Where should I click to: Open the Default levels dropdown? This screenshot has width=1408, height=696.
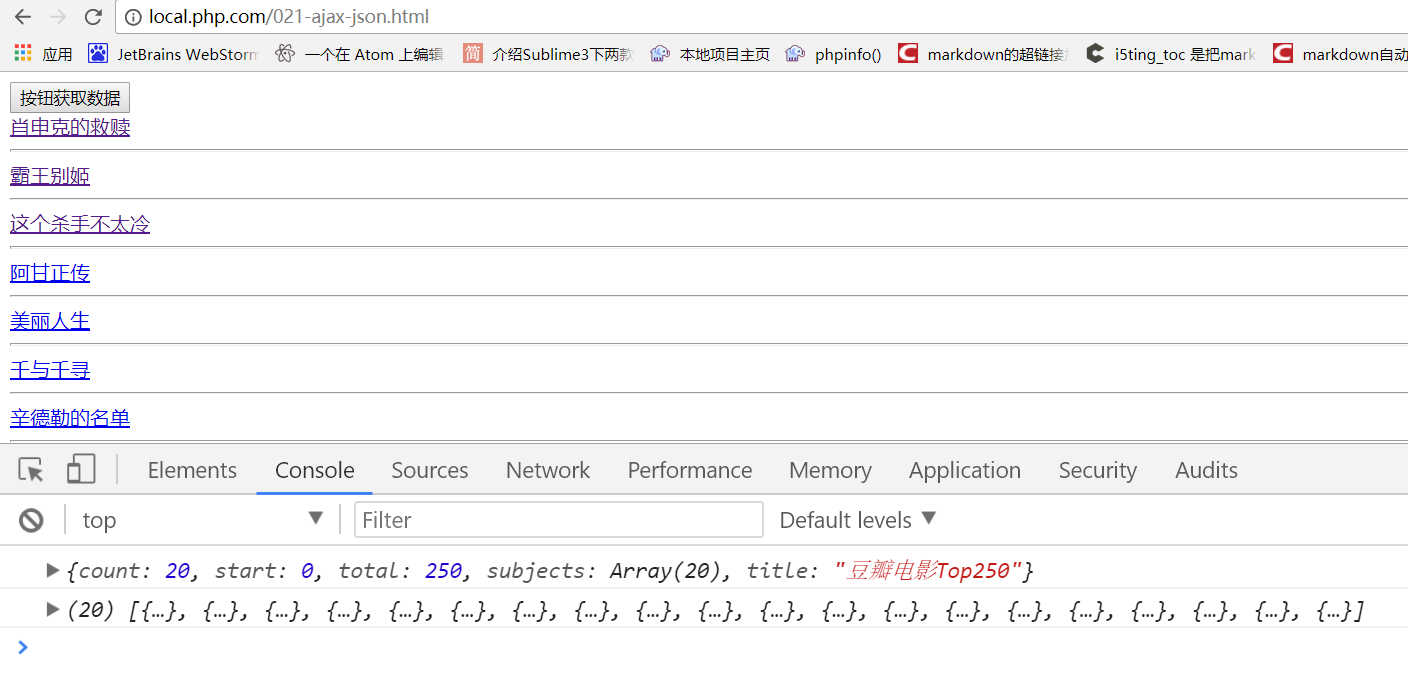(x=857, y=520)
